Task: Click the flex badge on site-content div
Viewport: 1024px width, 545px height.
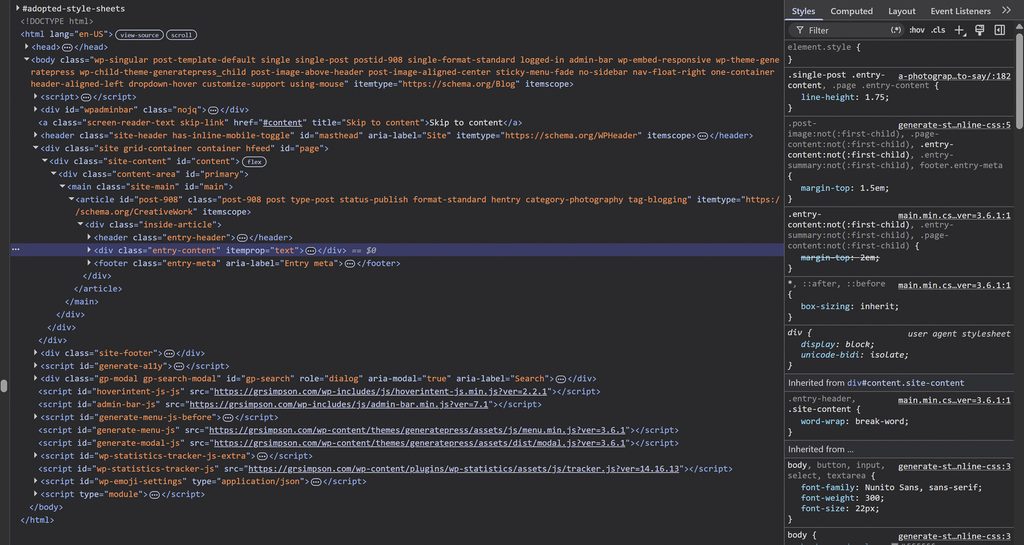Action: (x=254, y=161)
